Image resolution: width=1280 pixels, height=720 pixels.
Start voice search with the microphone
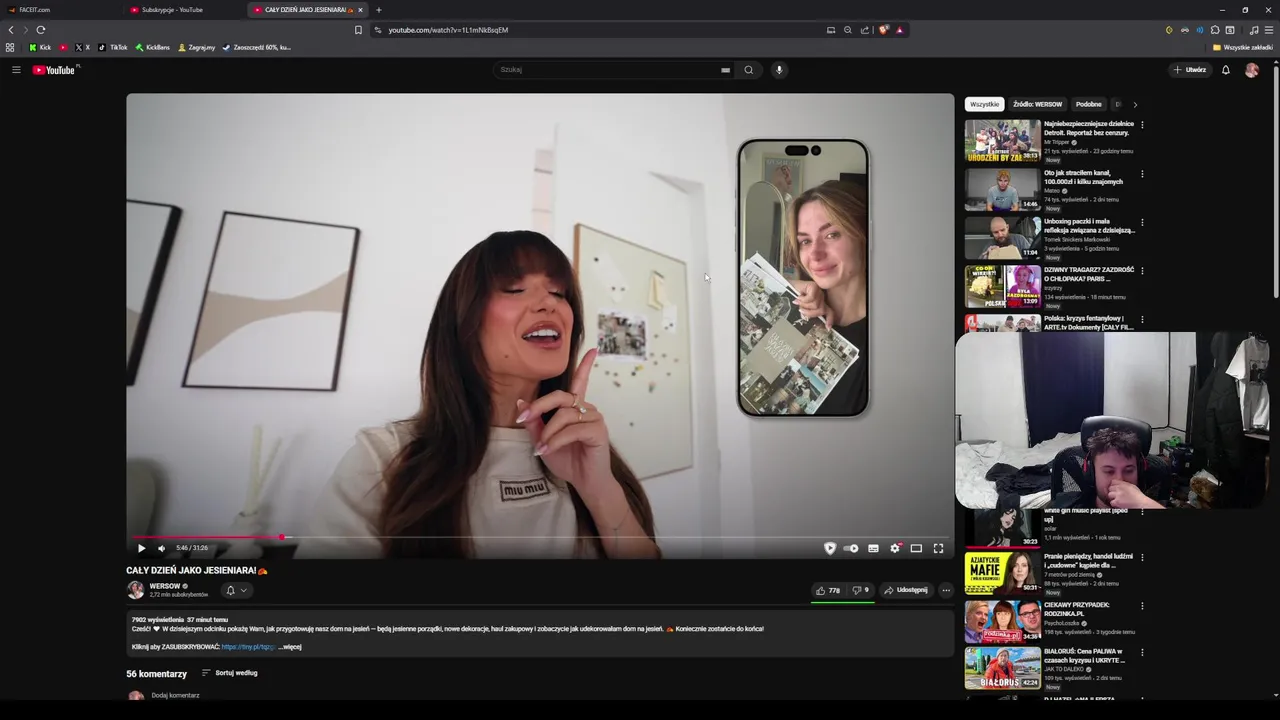coord(779,70)
